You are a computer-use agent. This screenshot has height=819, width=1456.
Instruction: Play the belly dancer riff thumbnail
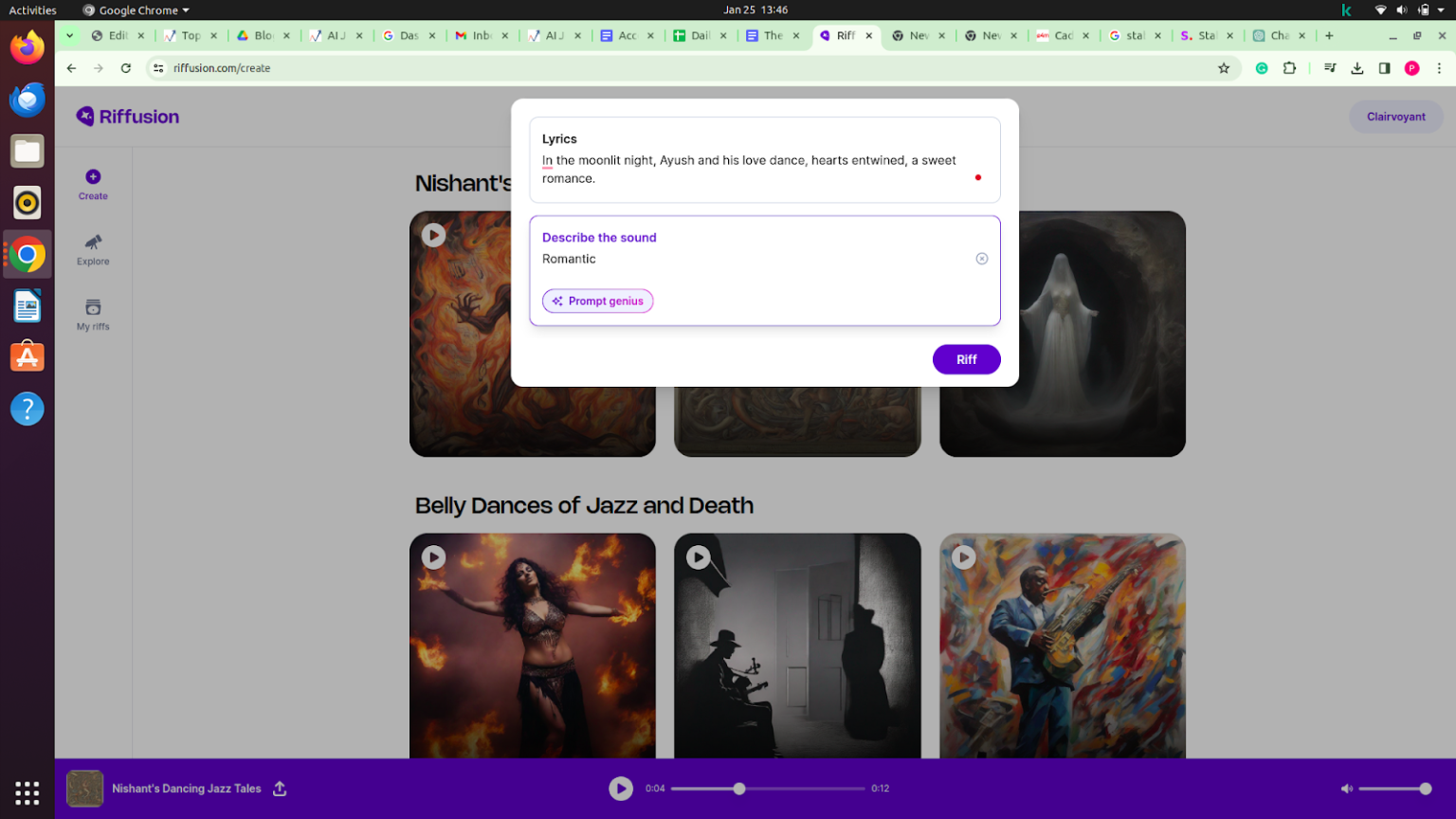point(434,557)
